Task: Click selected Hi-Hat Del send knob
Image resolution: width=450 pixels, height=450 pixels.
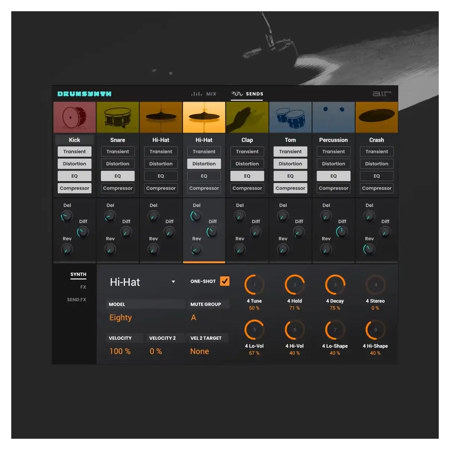Action: (x=196, y=216)
